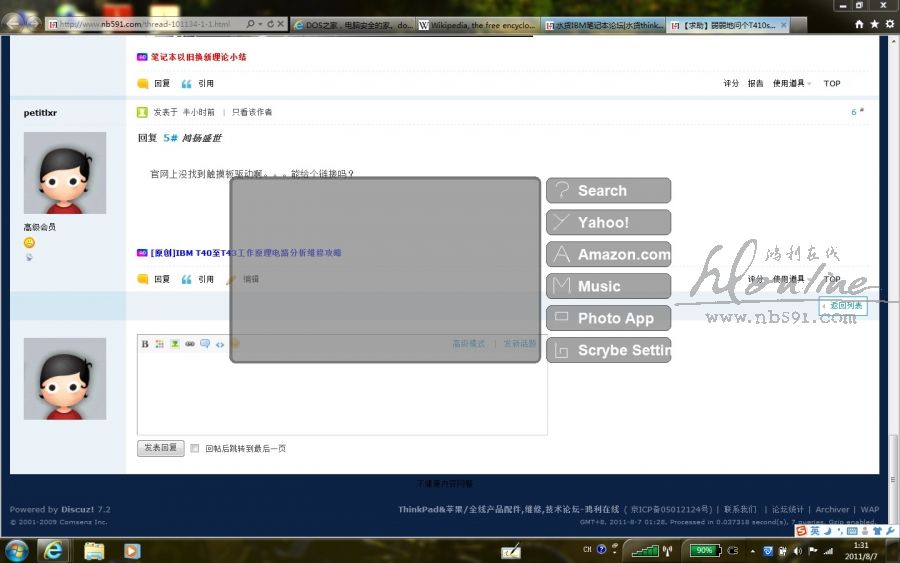Image resolution: width=900 pixels, height=563 pixels.
Task: Click the insert link icon in editor
Action: point(189,344)
